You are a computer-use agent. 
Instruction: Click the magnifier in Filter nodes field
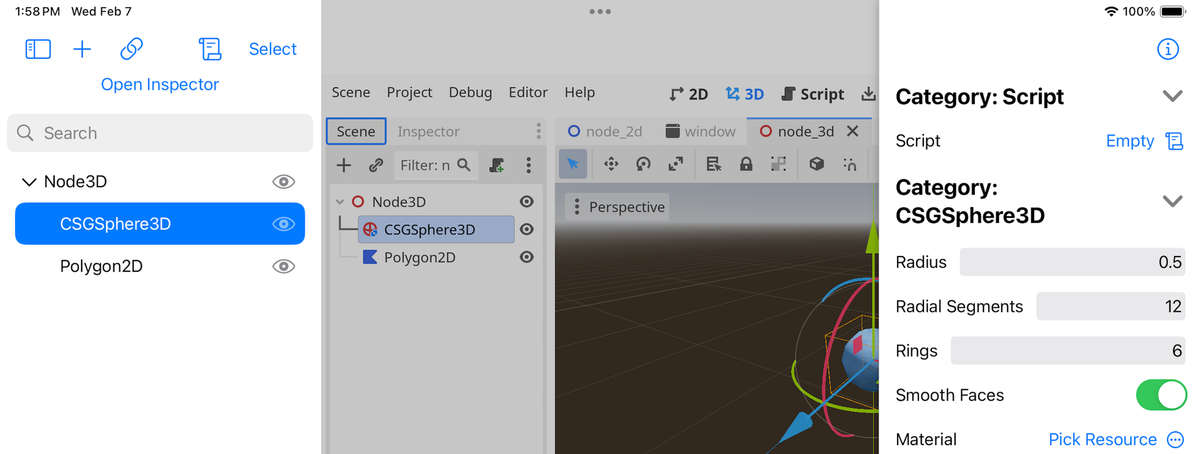click(463, 165)
